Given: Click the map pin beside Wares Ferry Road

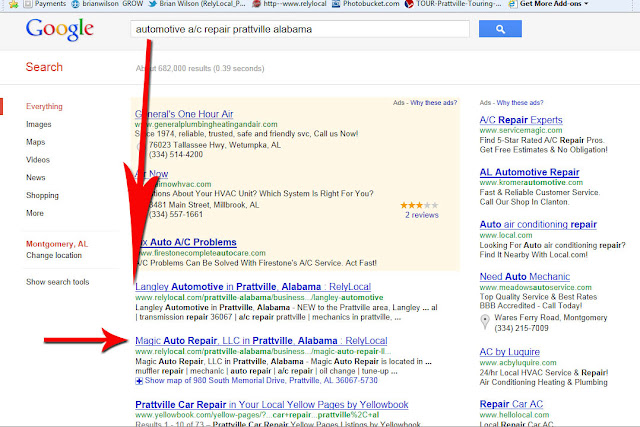Looking at the screenshot, I should [x=484, y=322].
